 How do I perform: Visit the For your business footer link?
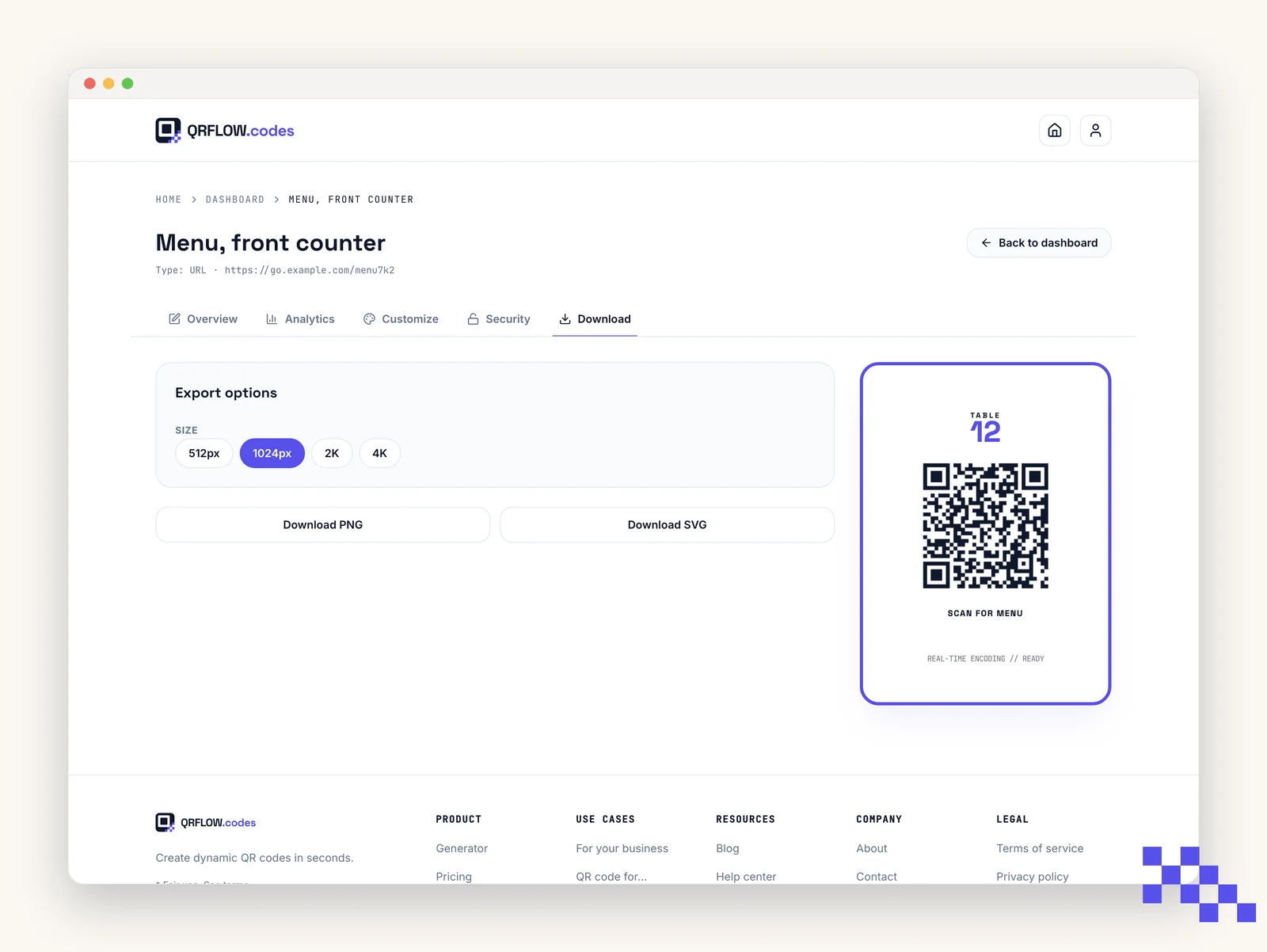point(622,848)
